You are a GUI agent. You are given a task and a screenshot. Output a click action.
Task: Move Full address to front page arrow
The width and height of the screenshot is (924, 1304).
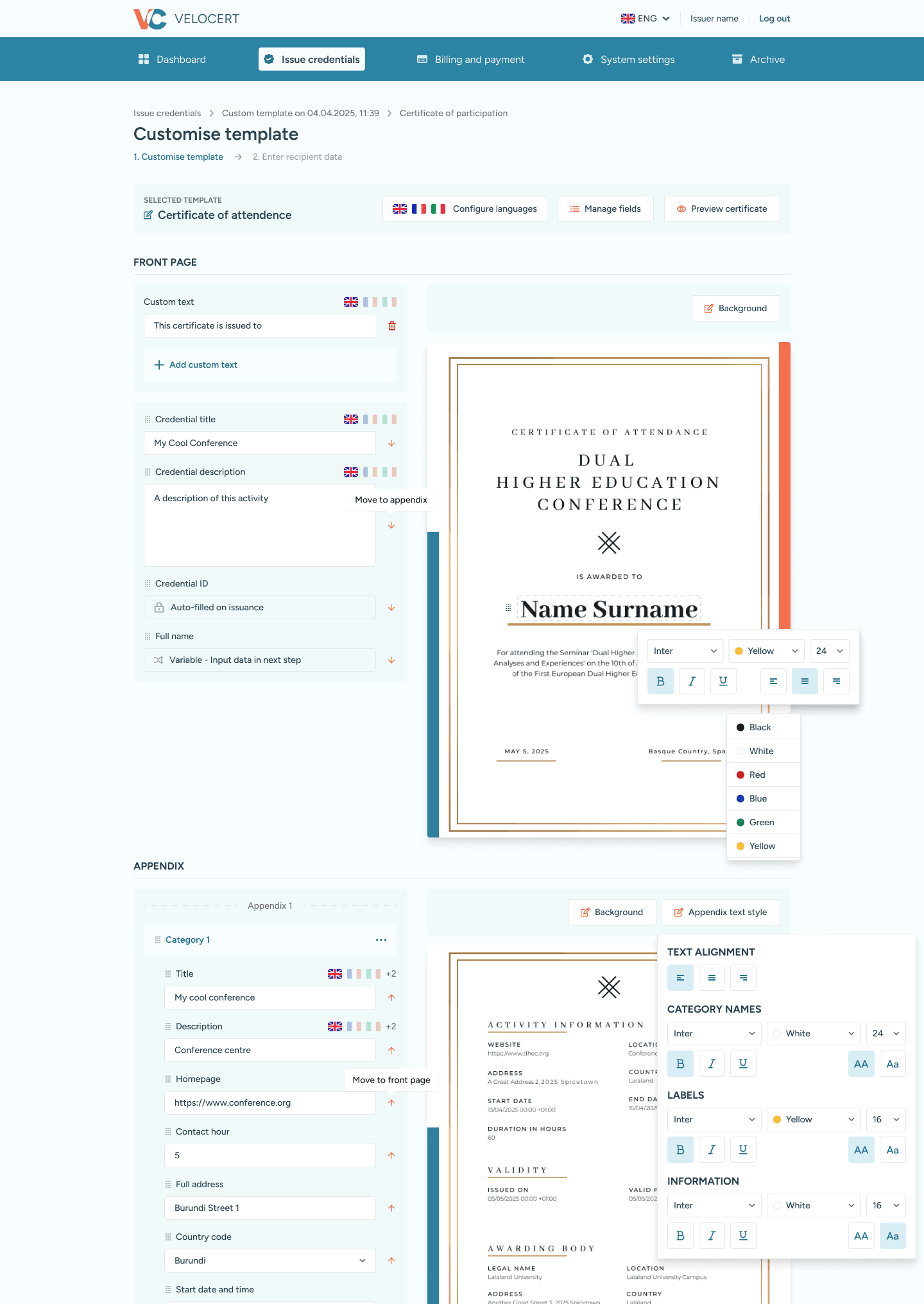click(391, 1208)
